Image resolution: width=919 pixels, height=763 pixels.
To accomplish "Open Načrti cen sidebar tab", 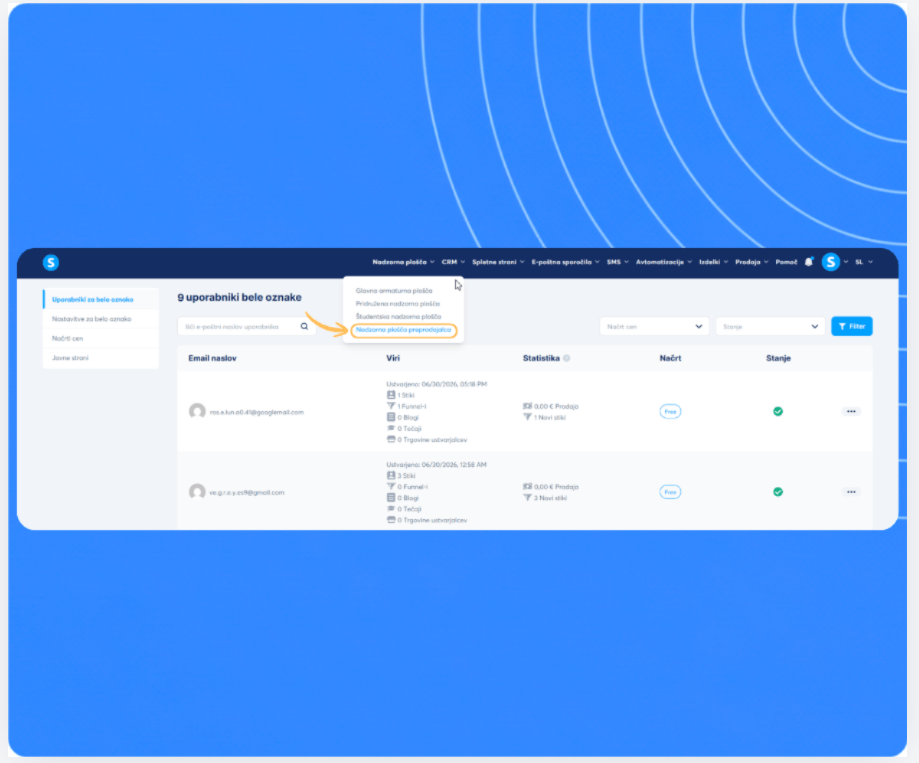I will point(101,338).
